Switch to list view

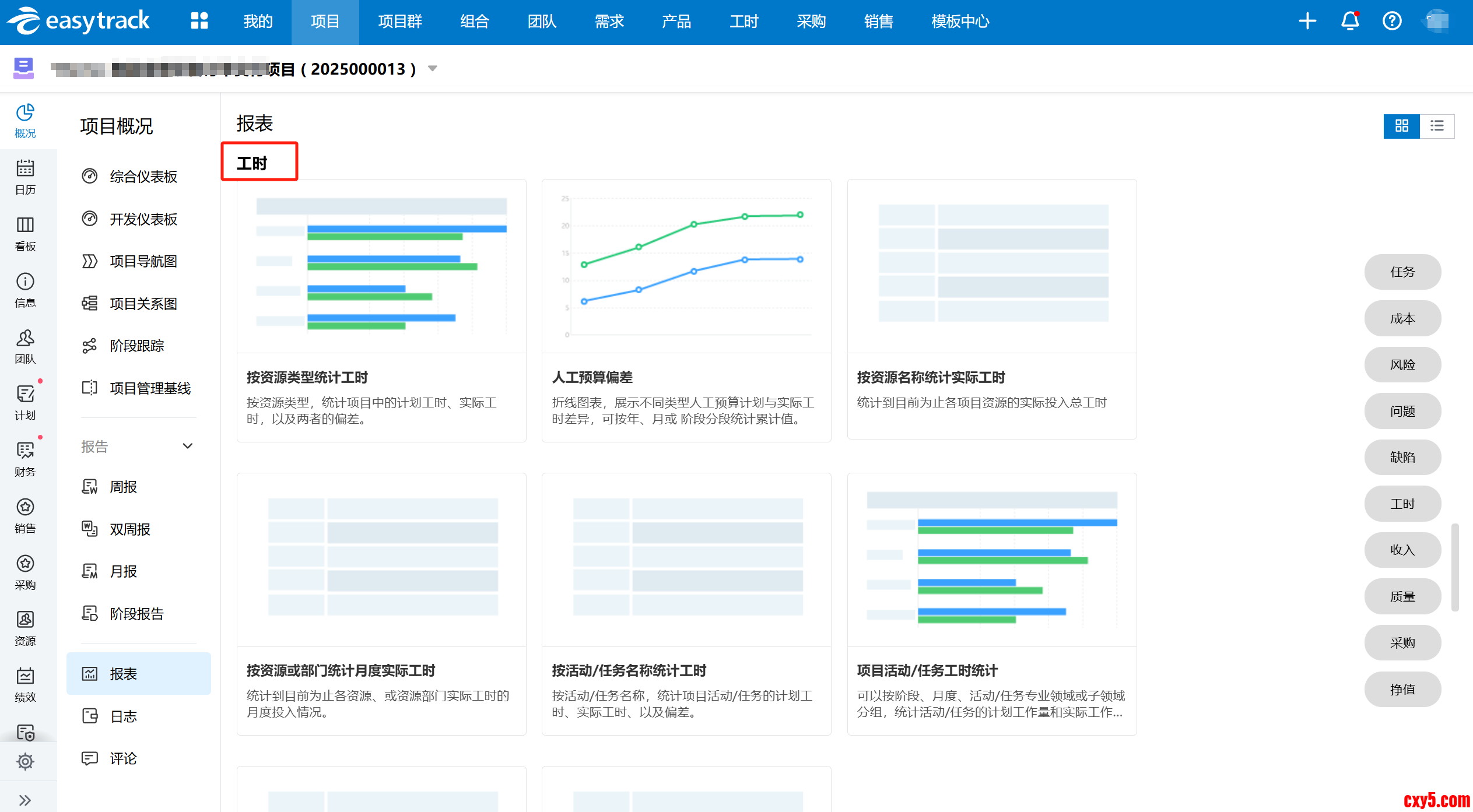(x=1437, y=126)
